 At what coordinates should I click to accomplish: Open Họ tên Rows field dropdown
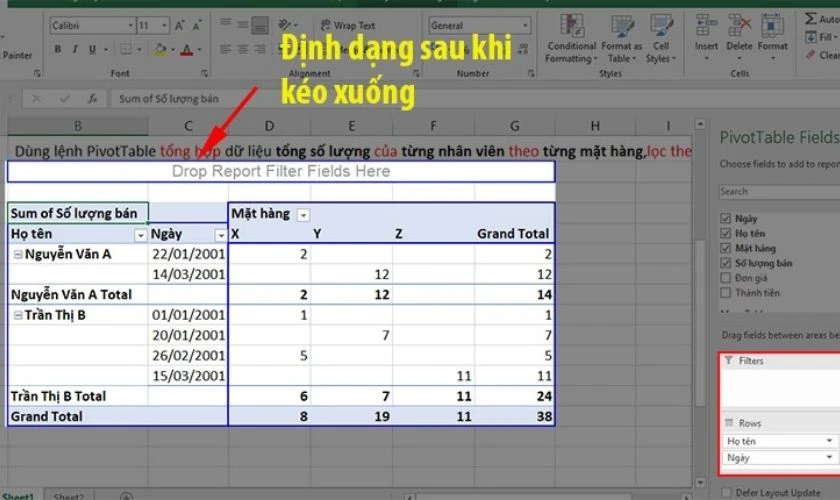tap(829, 441)
